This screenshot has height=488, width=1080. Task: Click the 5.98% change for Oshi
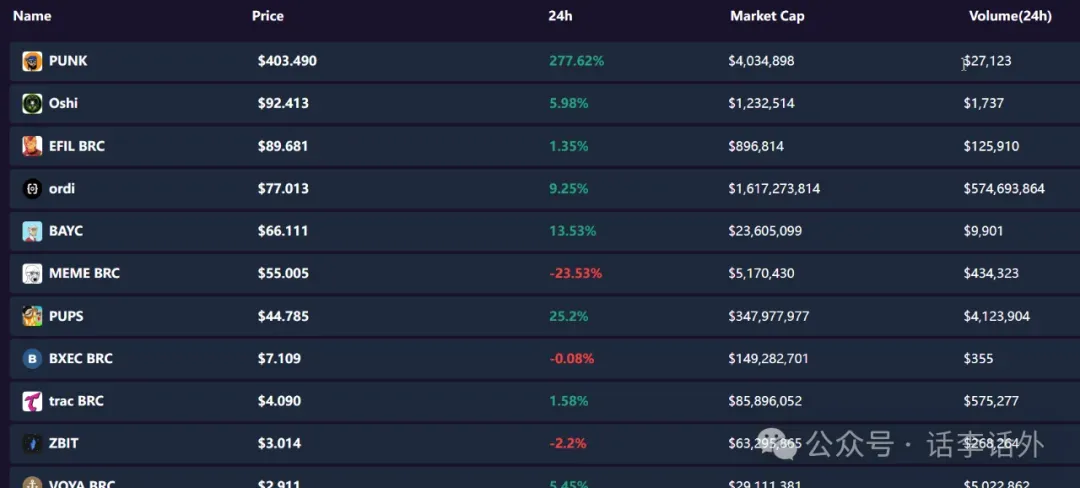click(569, 104)
